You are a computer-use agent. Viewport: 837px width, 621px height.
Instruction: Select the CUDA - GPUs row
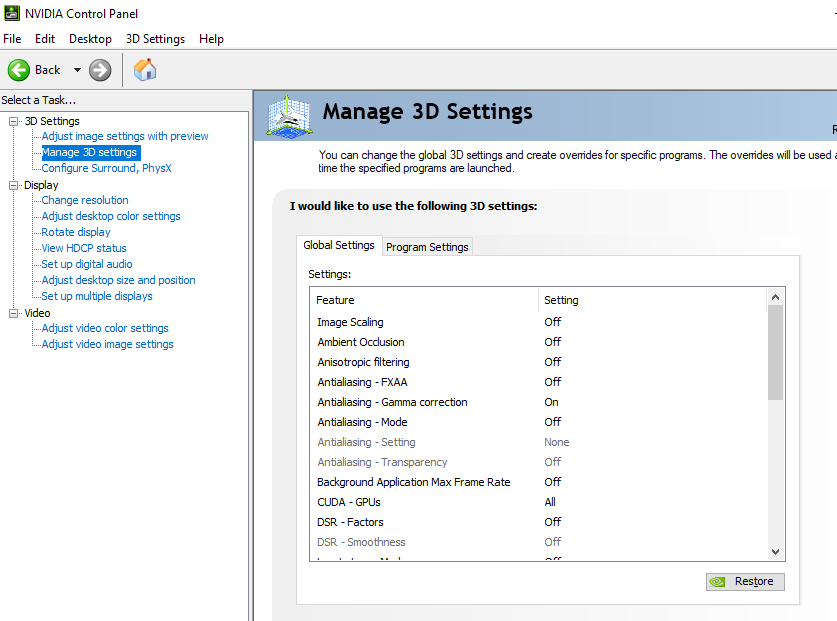[x=539, y=502]
